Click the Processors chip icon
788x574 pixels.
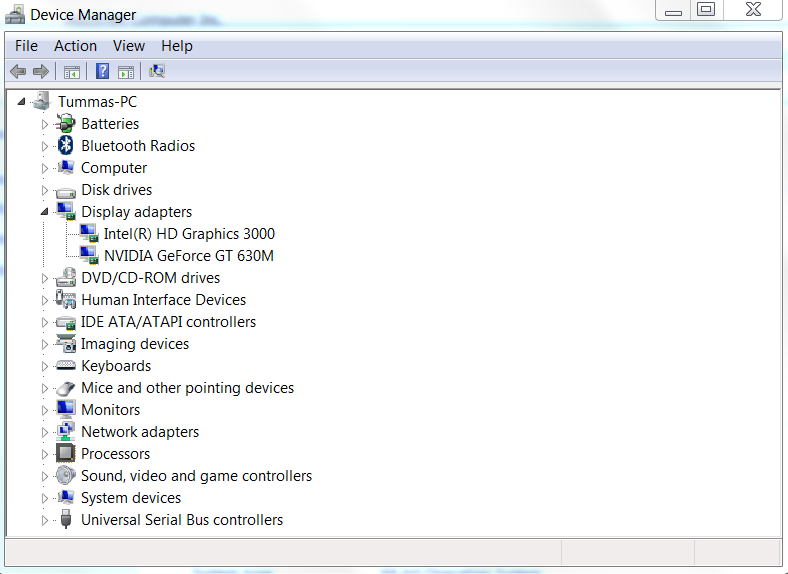tap(65, 453)
